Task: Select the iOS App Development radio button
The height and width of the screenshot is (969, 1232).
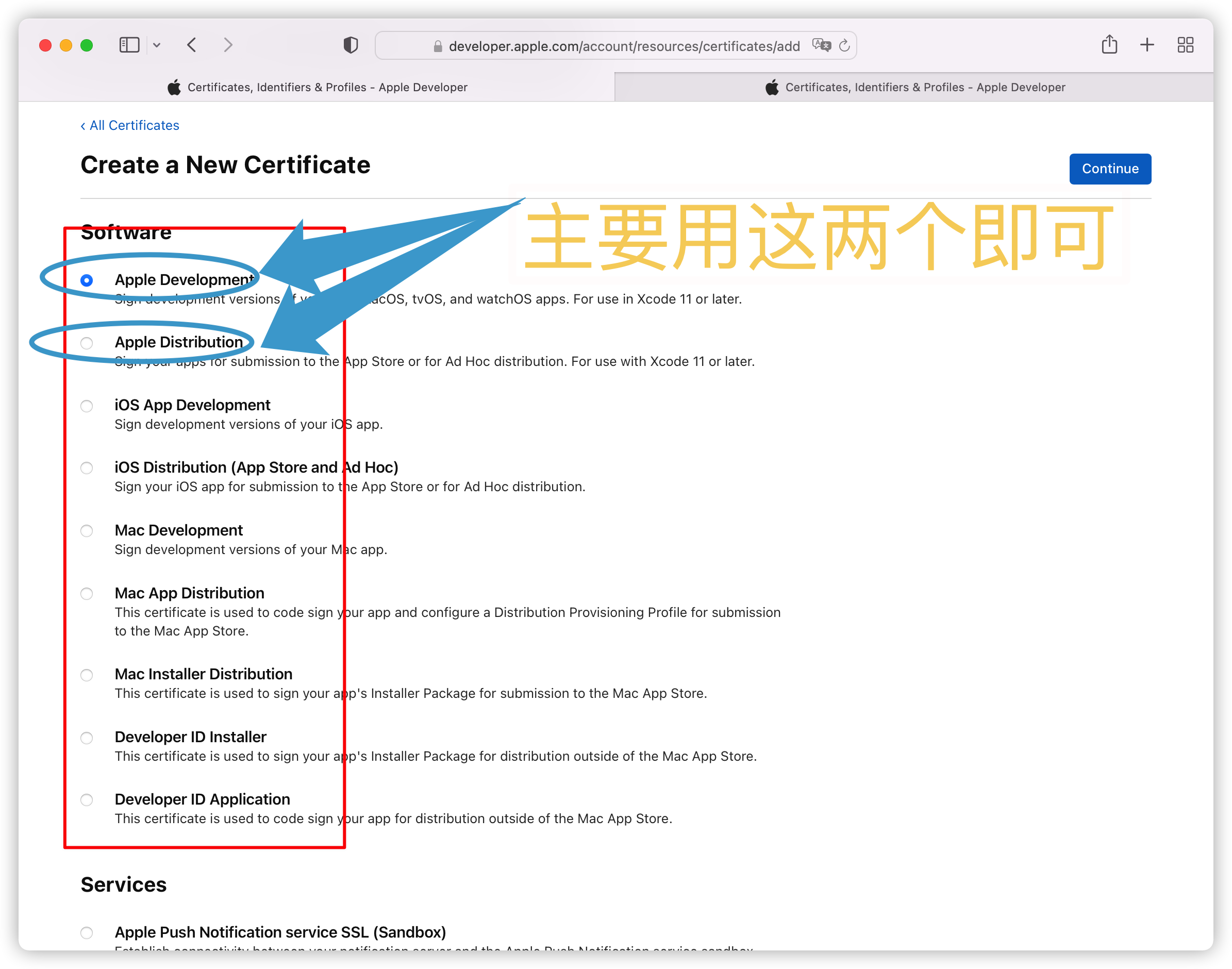Action: coord(87,406)
